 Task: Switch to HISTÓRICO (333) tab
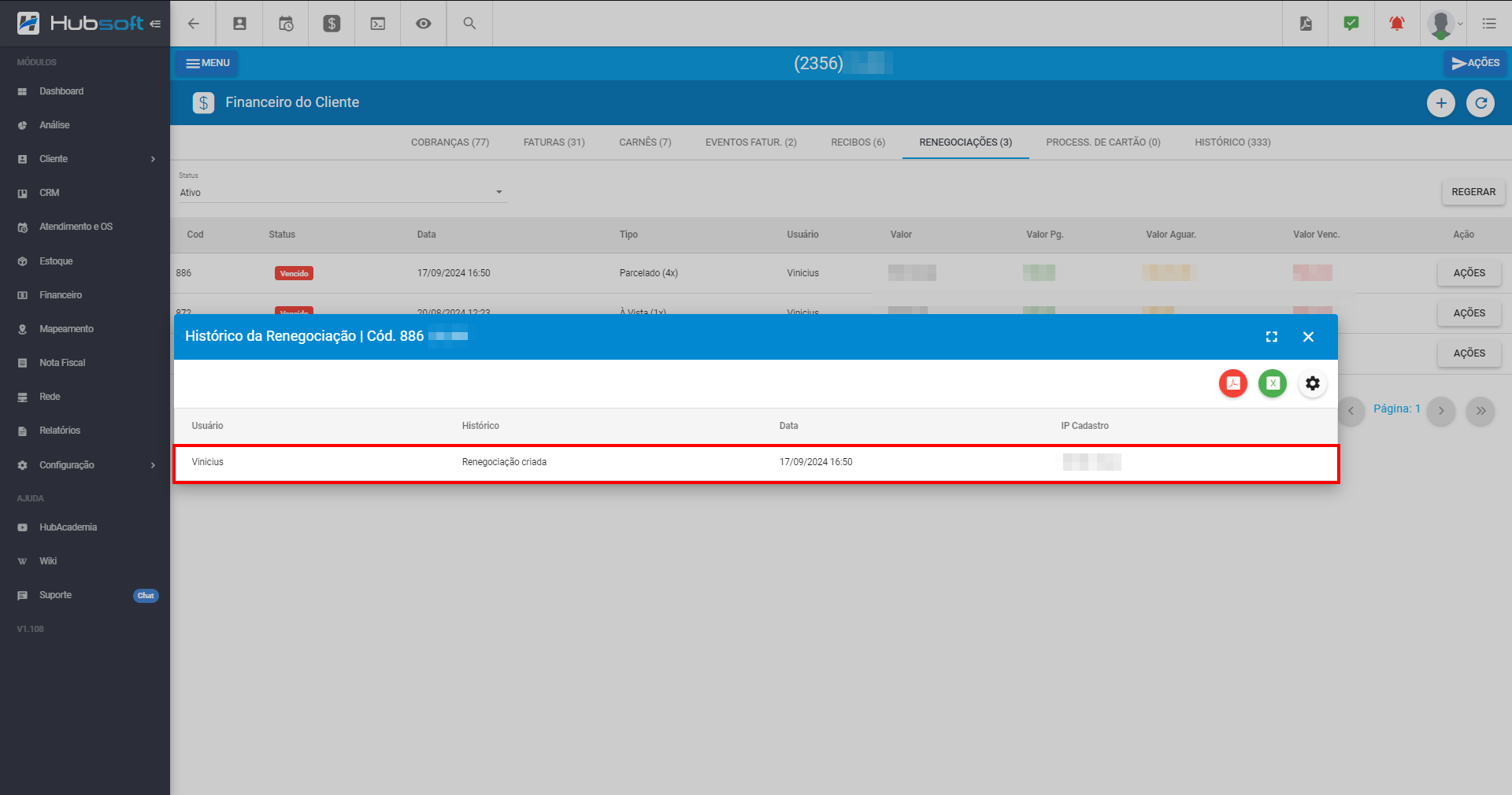coord(1232,142)
